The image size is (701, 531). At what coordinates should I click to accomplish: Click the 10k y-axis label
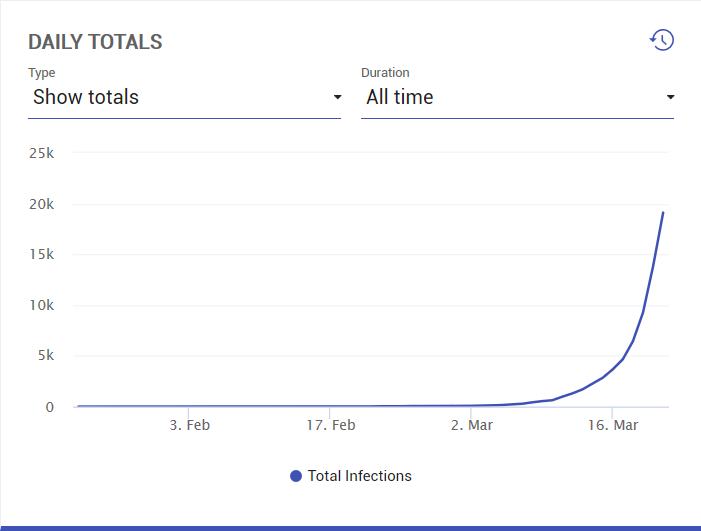pos(41,305)
